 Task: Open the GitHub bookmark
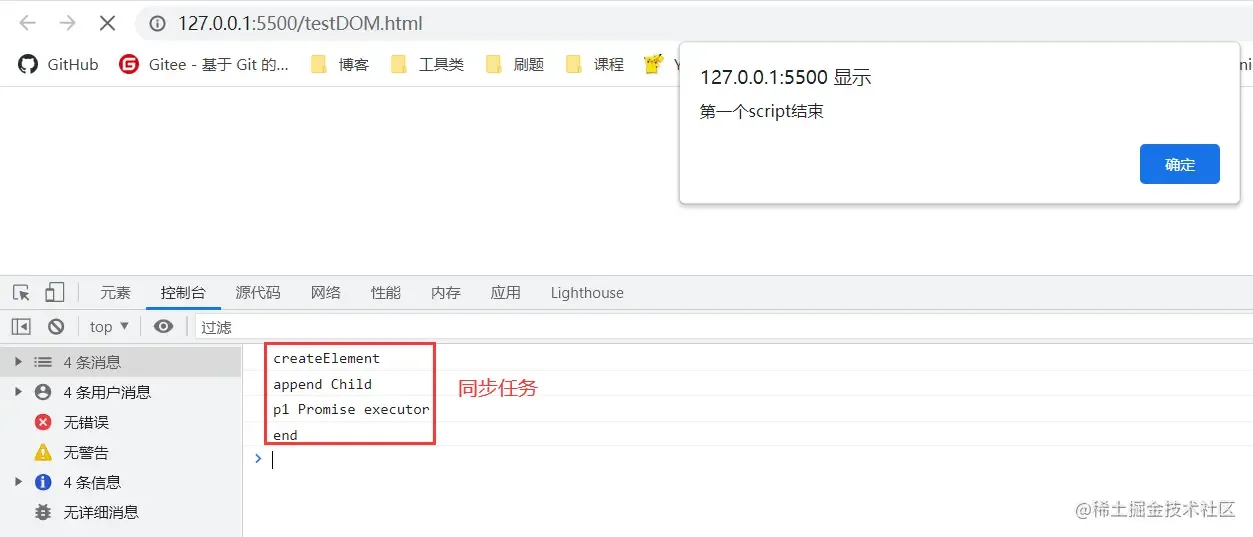click(58, 64)
